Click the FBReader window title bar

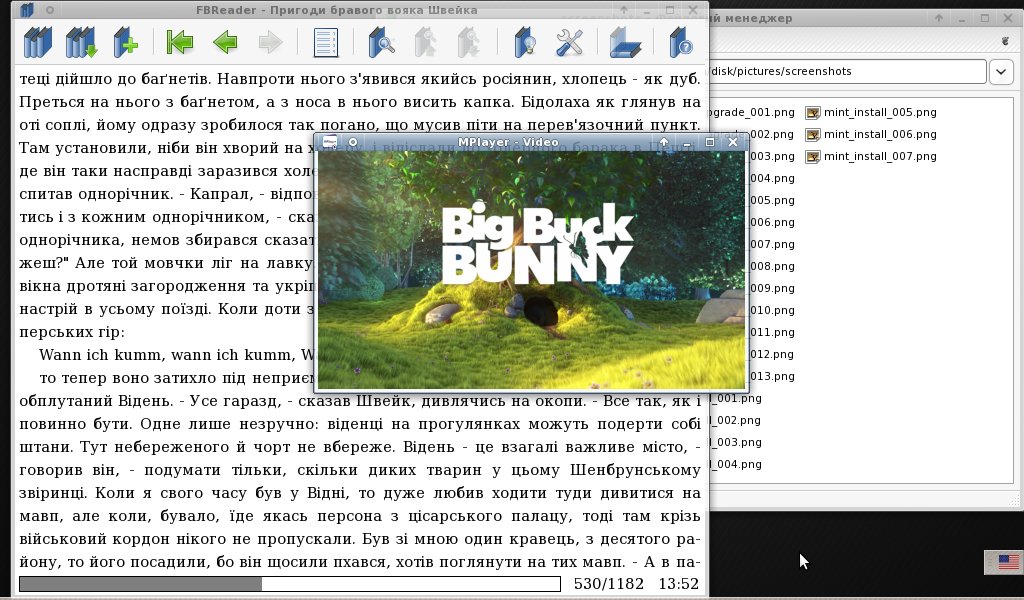[x=336, y=10]
